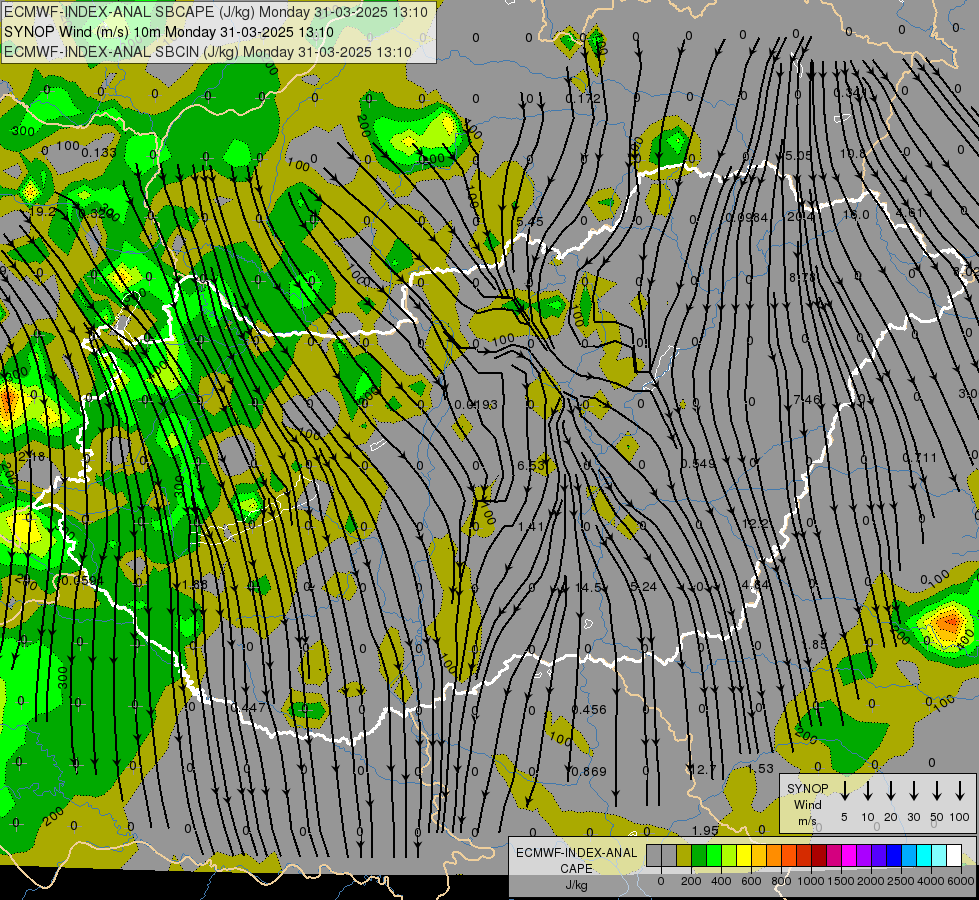Click the 20 m/s wind arrow in SYNOP legend
This screenshot has width=979, height=900.
(891, 790)
